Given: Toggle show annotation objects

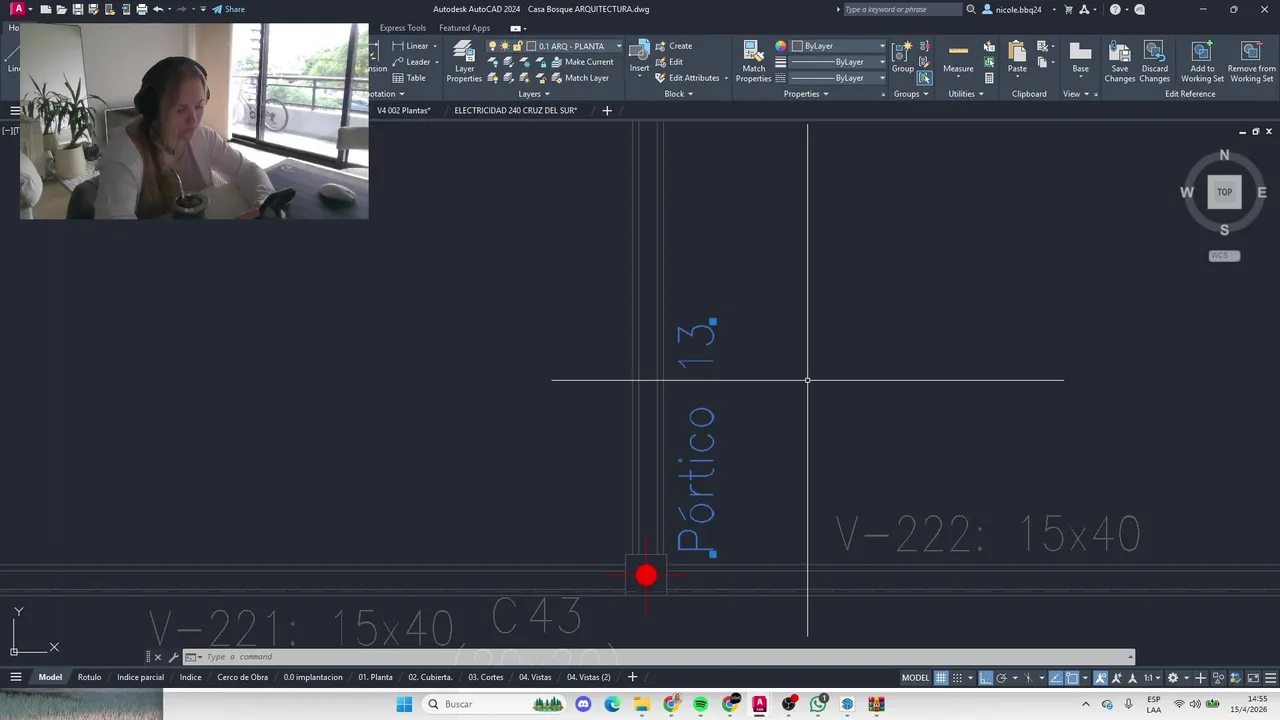Looking at the screenshot, I should pos(1101,677).
